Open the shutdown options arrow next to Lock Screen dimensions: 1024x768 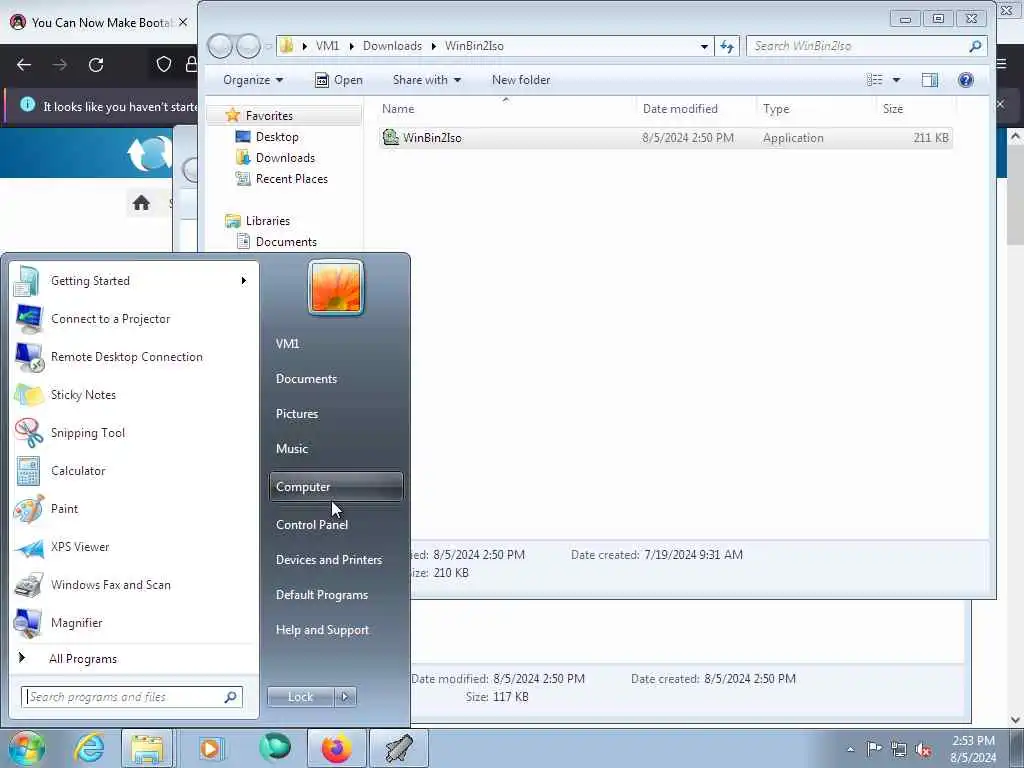(x=345, y=697)
